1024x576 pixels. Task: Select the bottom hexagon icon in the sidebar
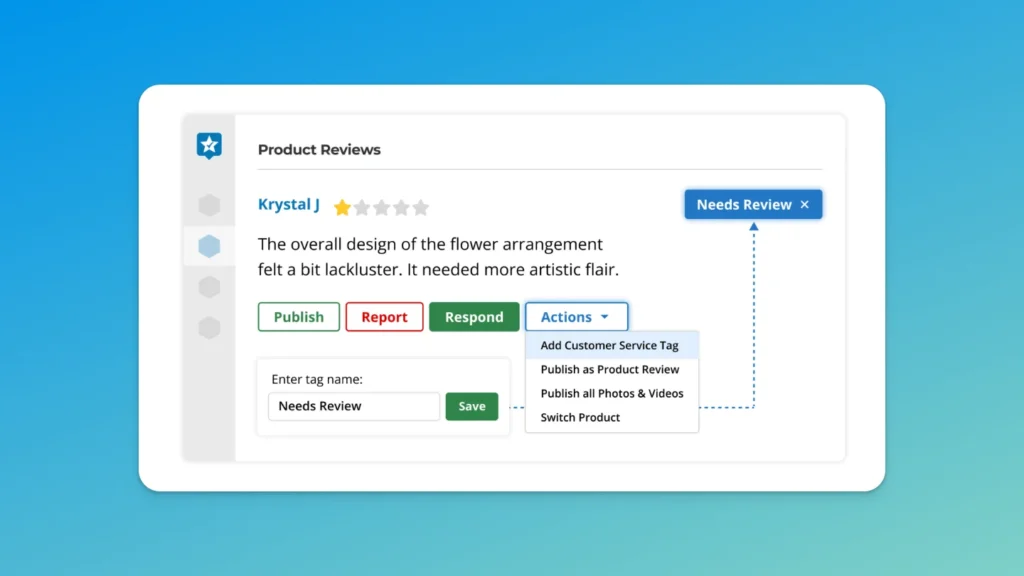point(209,326)
